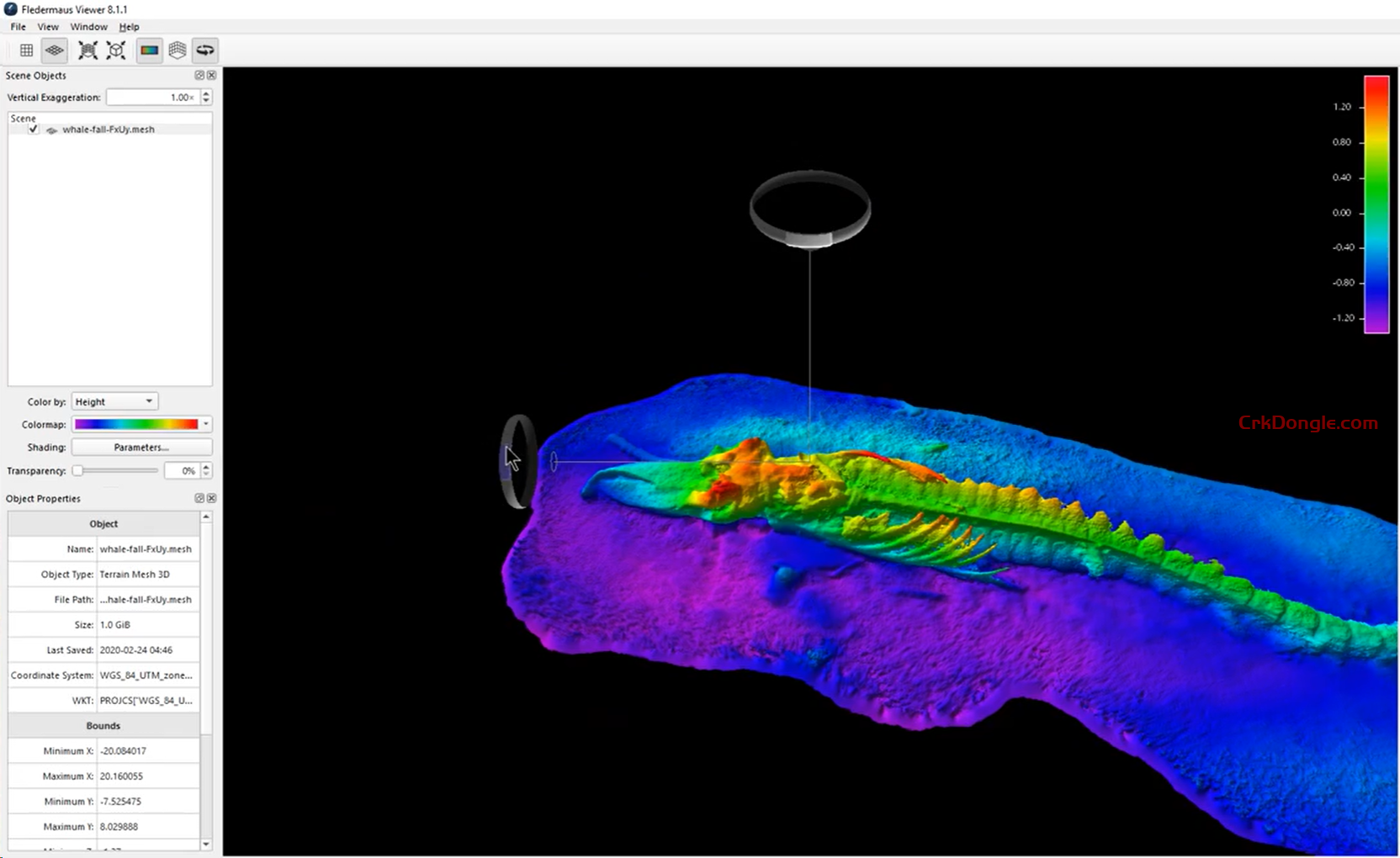Expand the Colormap gradient dropdown

[206, 425]
